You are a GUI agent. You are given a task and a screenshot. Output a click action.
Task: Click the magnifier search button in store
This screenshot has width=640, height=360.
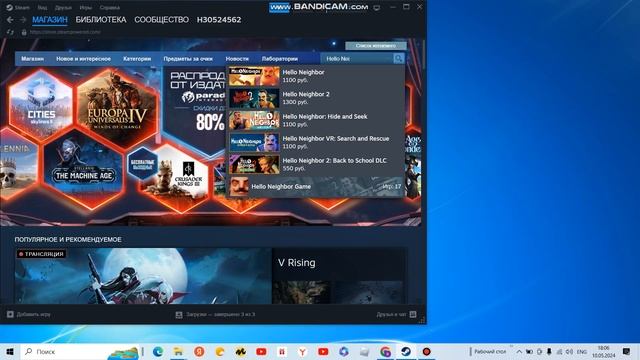pyautogui.click(x=398, y=59)
